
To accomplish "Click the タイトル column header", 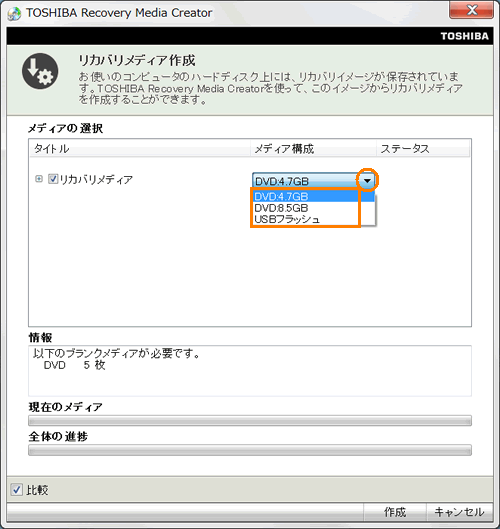I will [140, 148].
